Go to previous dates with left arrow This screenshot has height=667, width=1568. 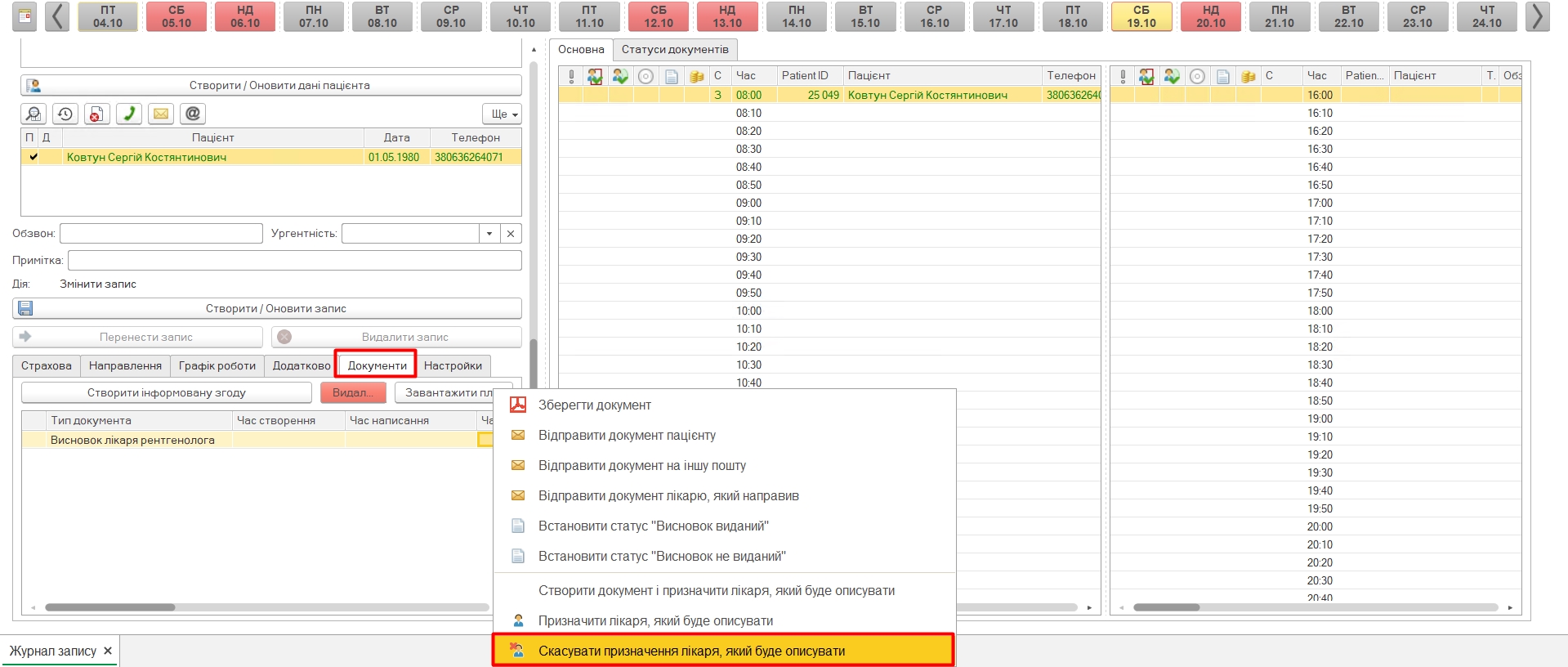[x=56, y=16]
